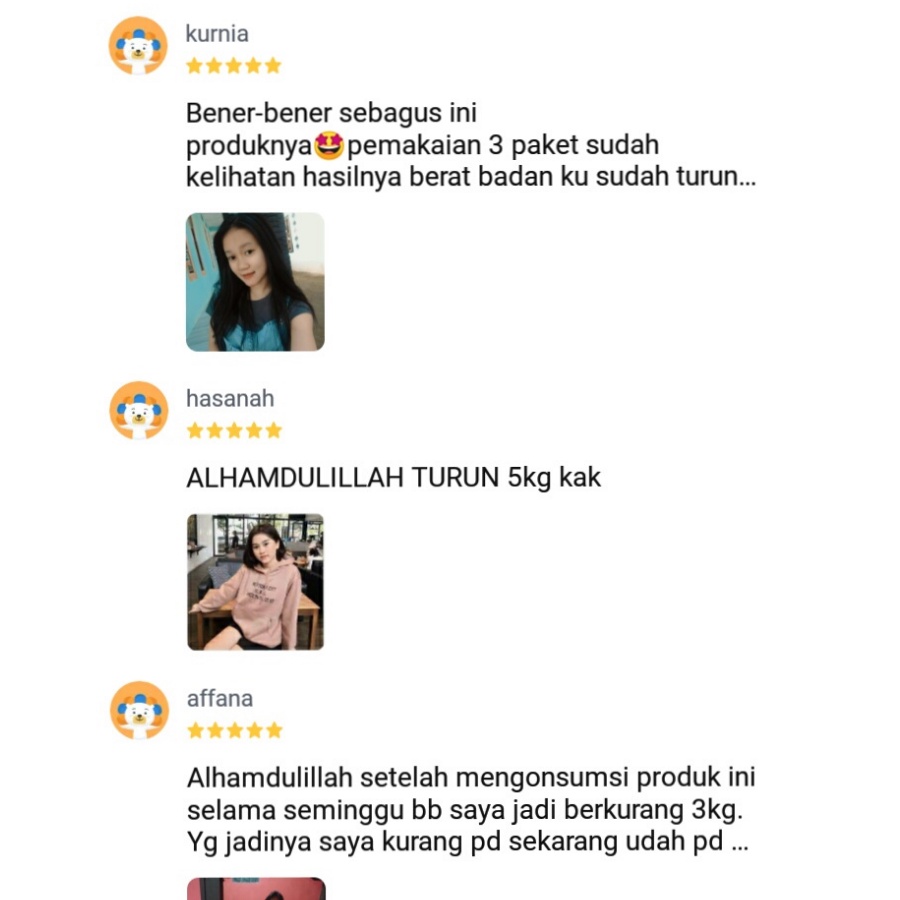The width and height of the screenshot is (900, 900).
Task: Open hasanah's pink hoodie review photo
Action: (x=255, y=582)
